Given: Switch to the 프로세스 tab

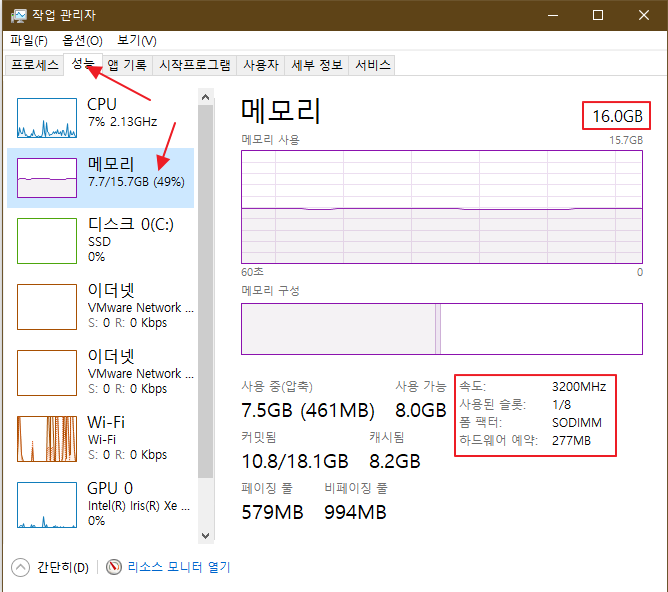Looking at the screenshot, I should (x=35, y=65).
